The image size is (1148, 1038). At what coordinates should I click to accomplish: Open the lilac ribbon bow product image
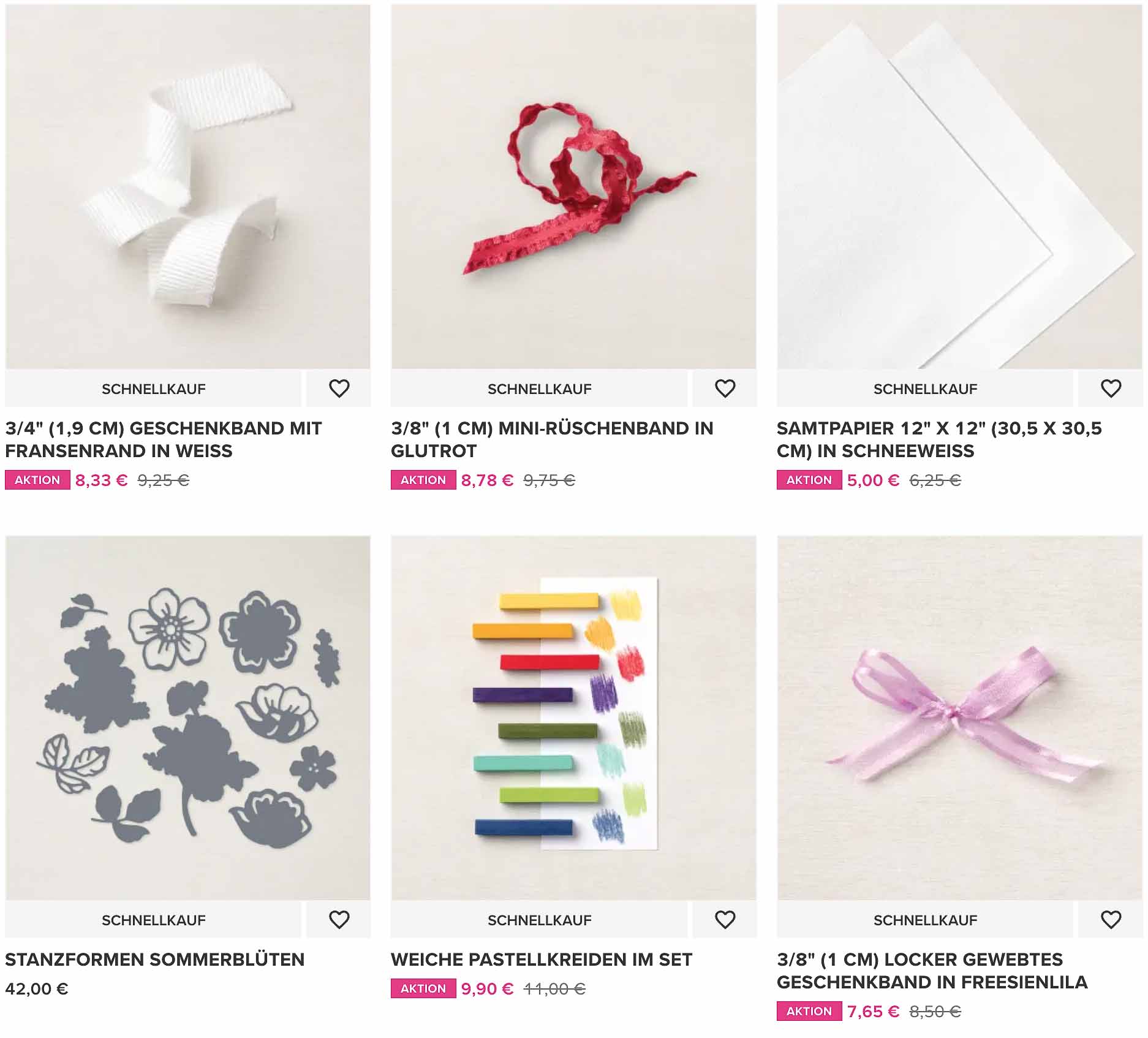pos(959,718)
